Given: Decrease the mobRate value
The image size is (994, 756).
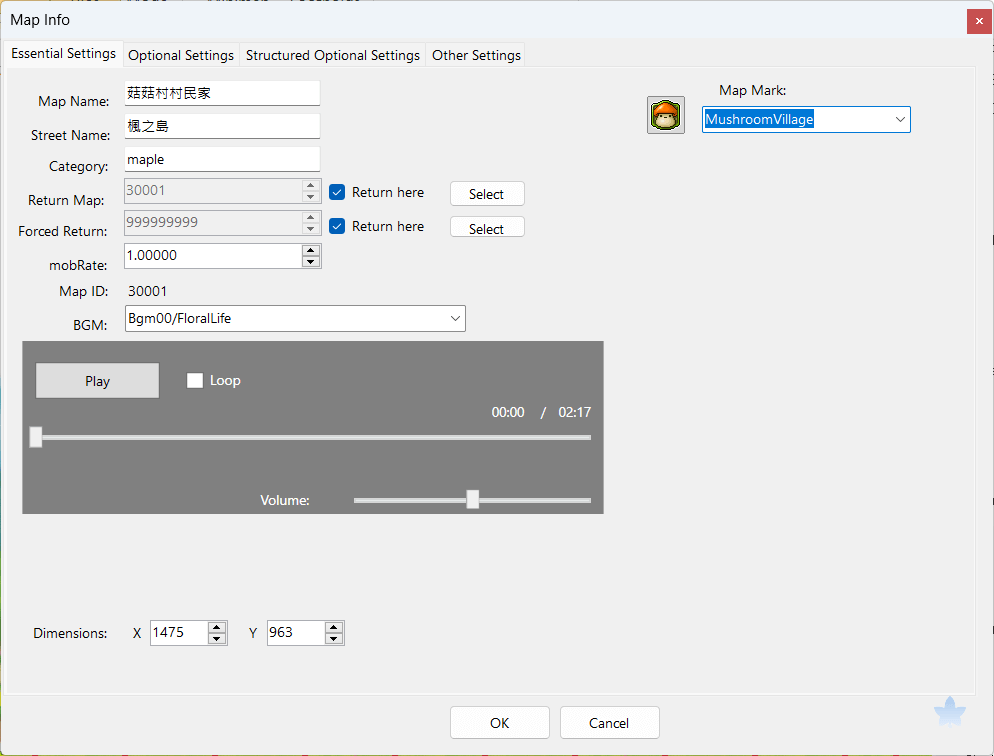Looking at the screenshot, I should click(x=311, y=262).
